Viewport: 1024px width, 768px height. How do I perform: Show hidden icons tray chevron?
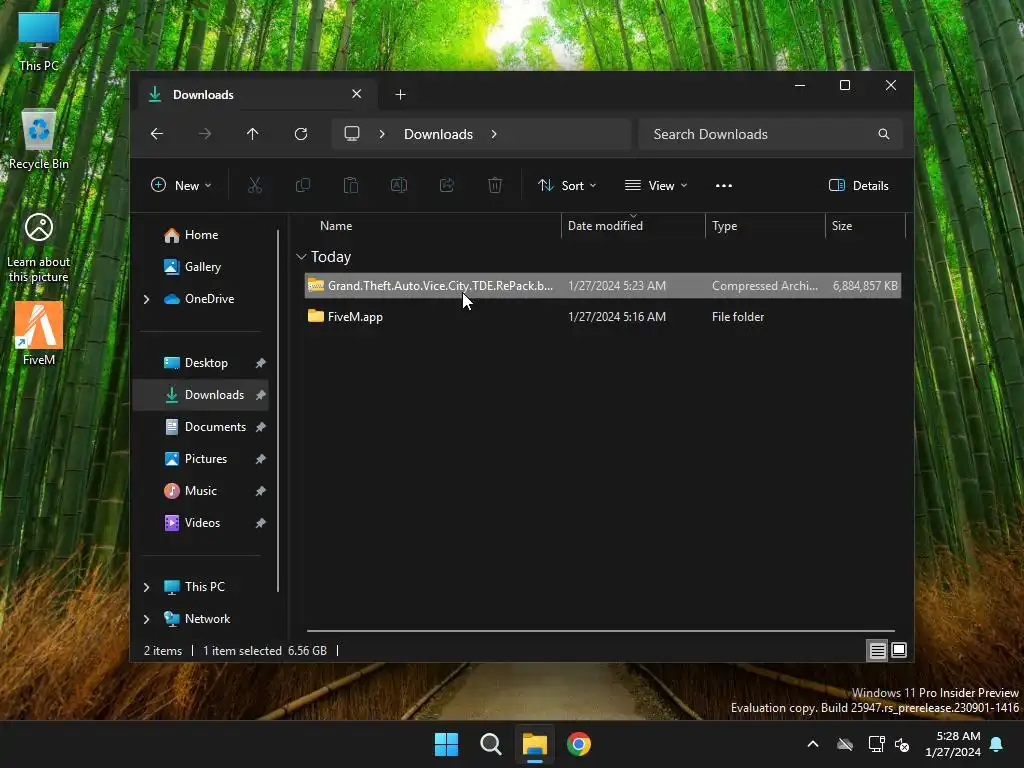(x=813, y=744)
